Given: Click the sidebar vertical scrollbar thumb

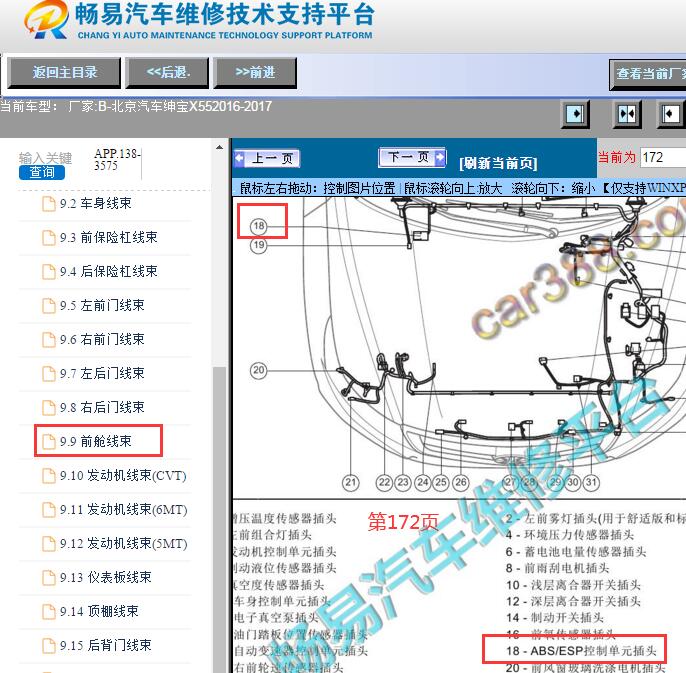Looking at the screenshot, I should pos(219,519).
